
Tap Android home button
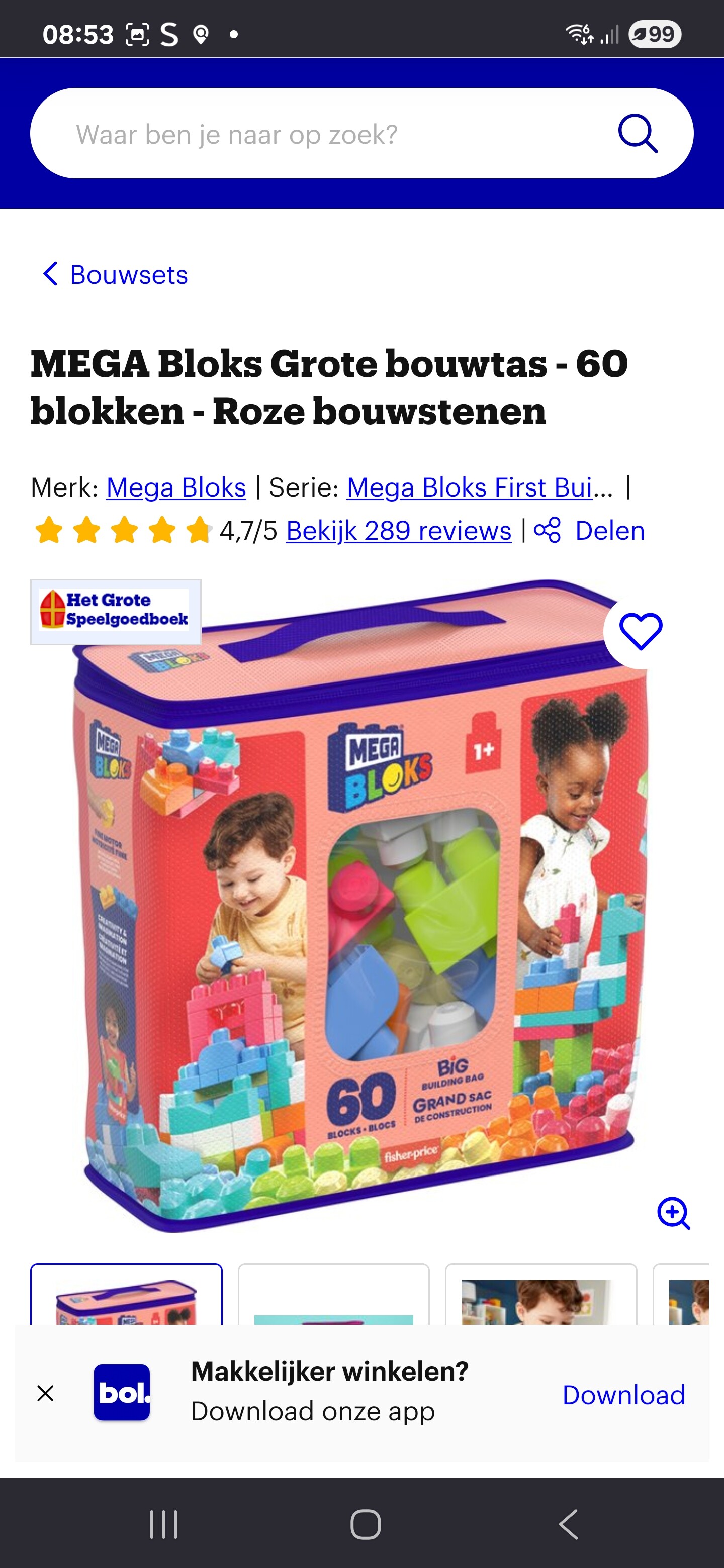(366, 1524)
